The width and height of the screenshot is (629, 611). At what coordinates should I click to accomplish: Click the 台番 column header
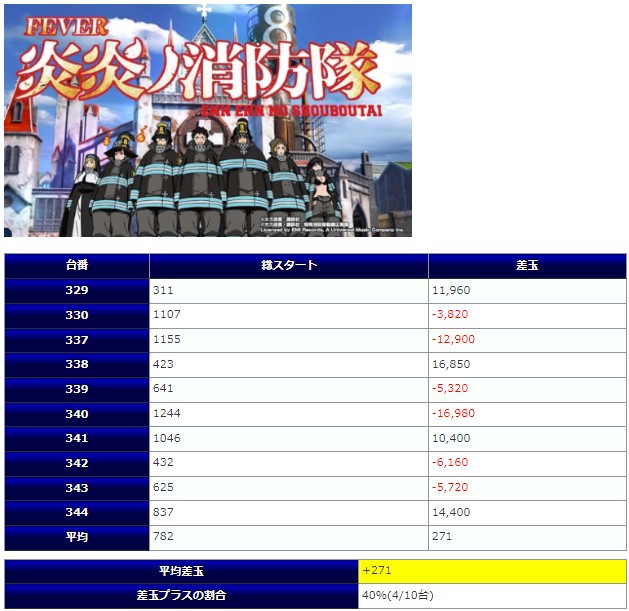(x=77, y=266)
